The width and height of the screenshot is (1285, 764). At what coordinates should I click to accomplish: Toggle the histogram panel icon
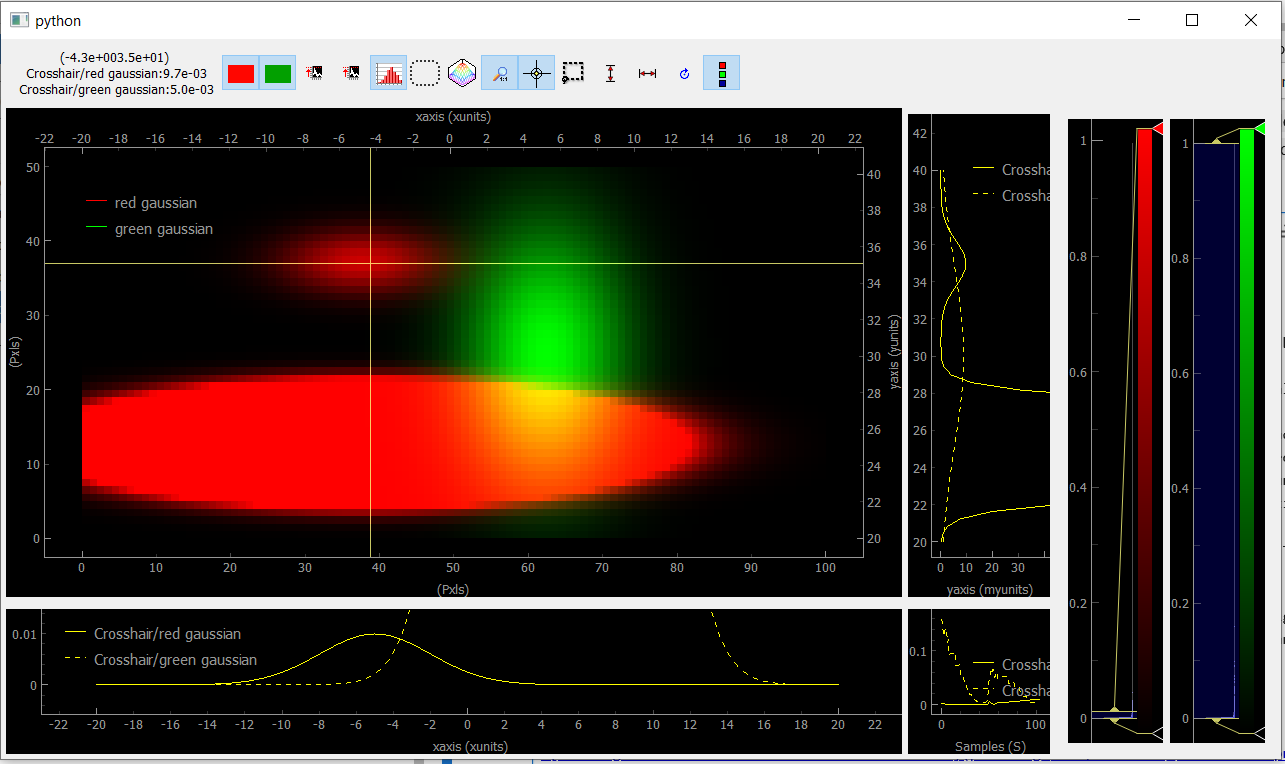click(388, 73)
